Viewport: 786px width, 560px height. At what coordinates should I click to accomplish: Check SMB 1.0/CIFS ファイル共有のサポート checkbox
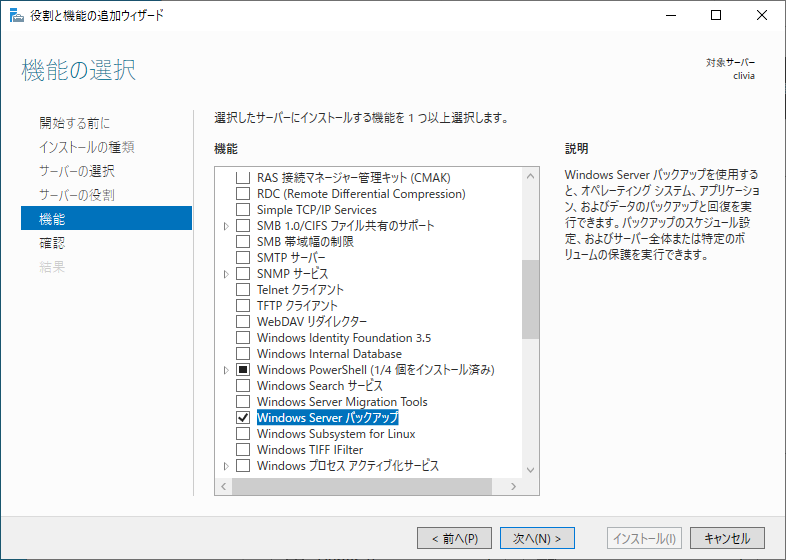(x=243, y=226)
